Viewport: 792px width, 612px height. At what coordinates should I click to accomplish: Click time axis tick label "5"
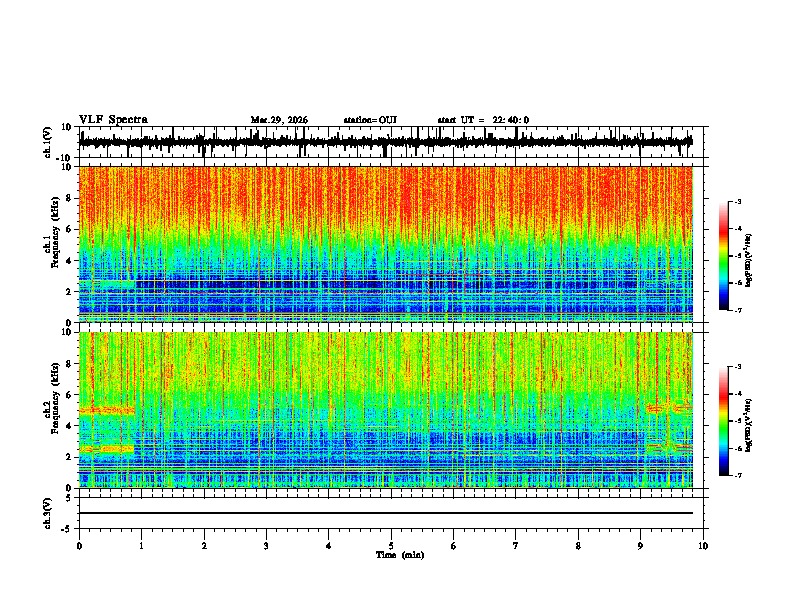[x=391, y=546]
